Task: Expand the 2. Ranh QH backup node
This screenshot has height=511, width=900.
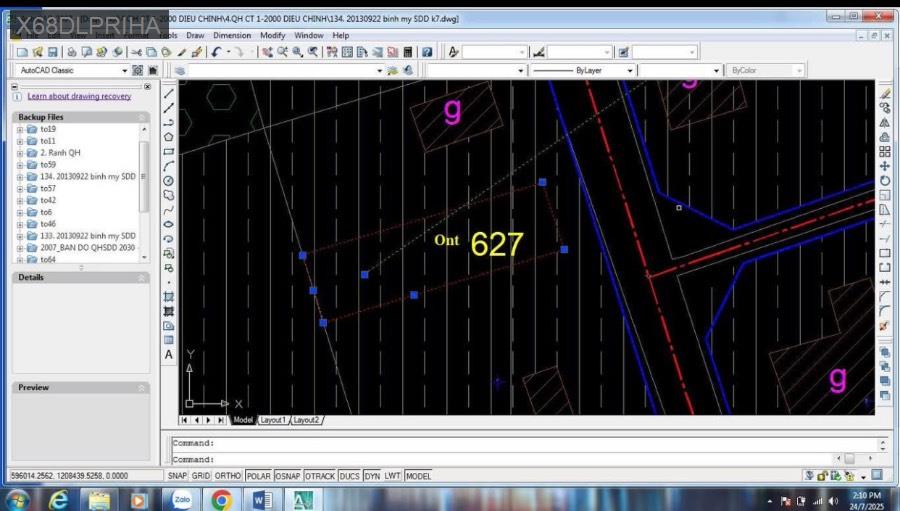Action: coord(19,153)
